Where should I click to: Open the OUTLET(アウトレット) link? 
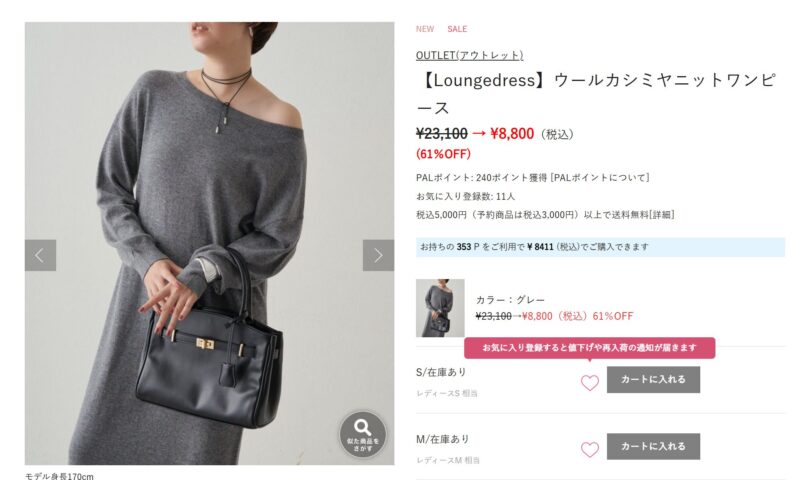[469, 55]
